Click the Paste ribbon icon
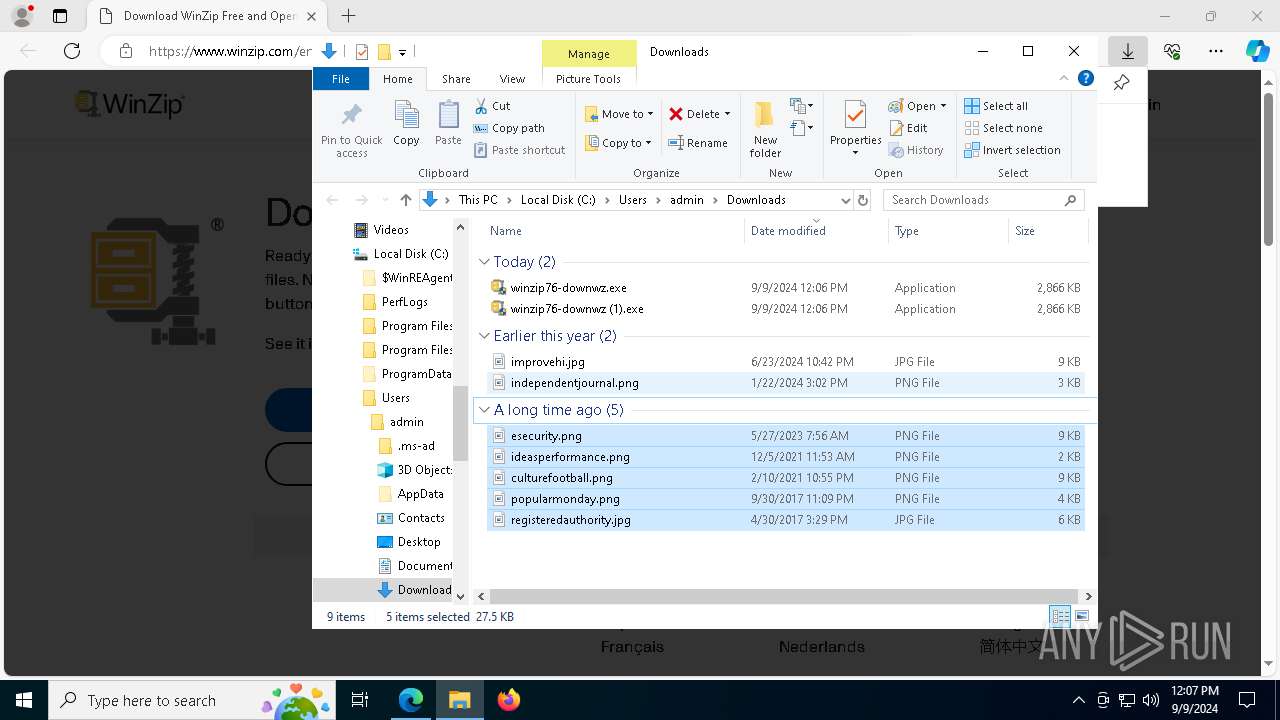This screenshot has height=720, width=1280. 448,115
